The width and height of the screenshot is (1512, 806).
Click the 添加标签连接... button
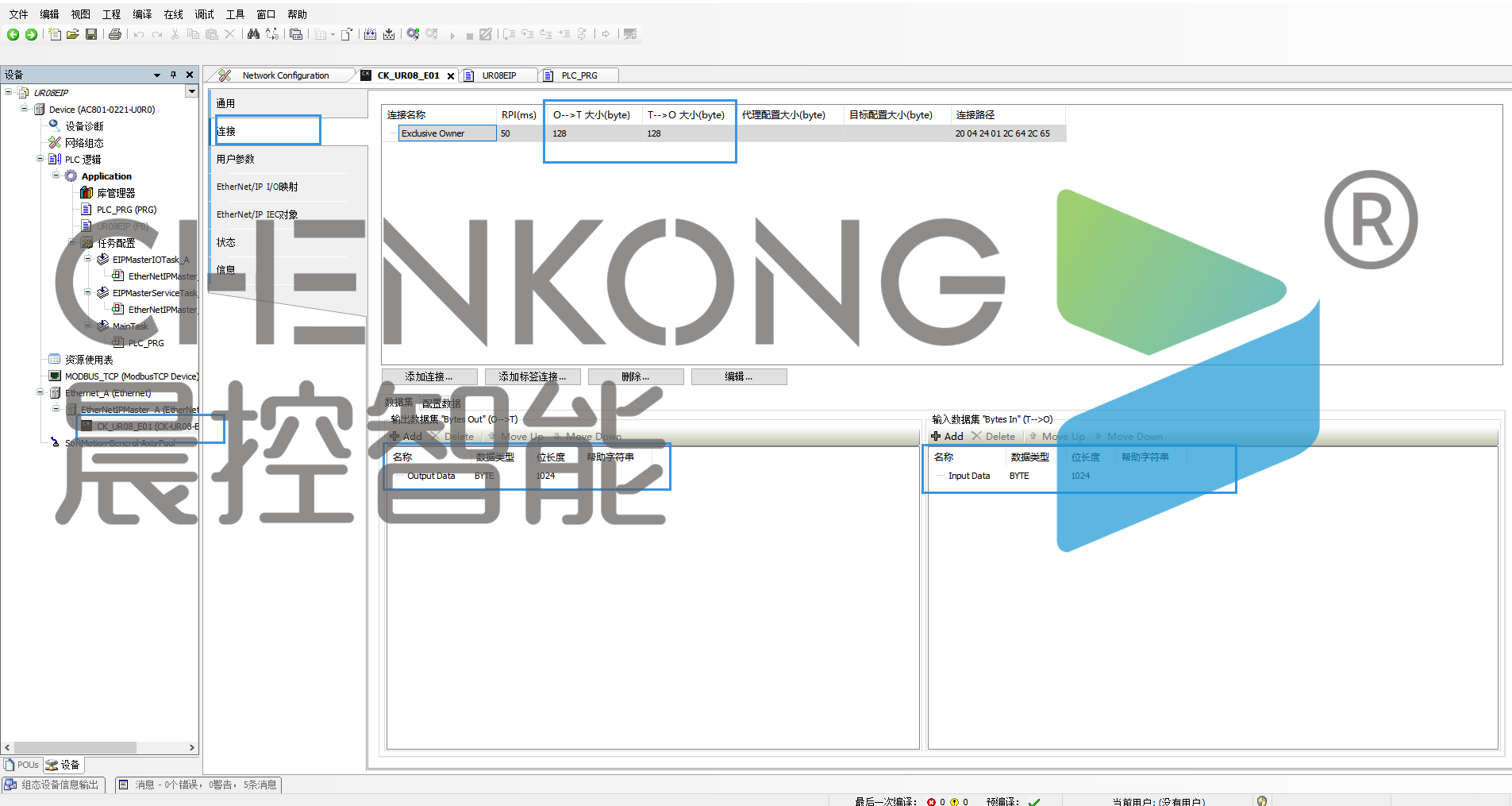(533, 376)
